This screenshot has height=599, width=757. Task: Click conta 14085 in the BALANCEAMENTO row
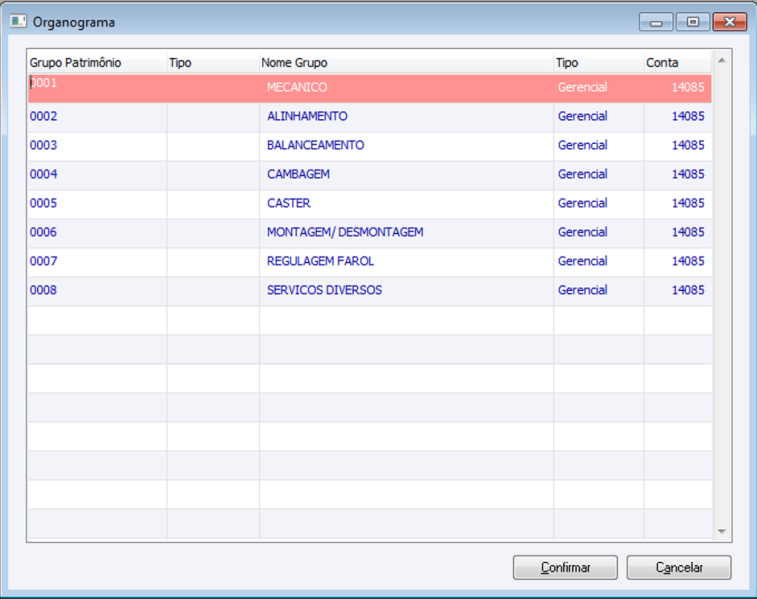click(688, 145)
